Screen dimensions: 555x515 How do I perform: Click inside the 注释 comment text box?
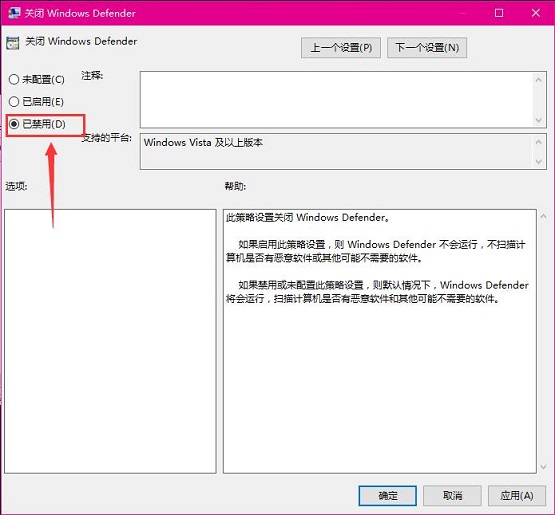(x=336, y=99)
